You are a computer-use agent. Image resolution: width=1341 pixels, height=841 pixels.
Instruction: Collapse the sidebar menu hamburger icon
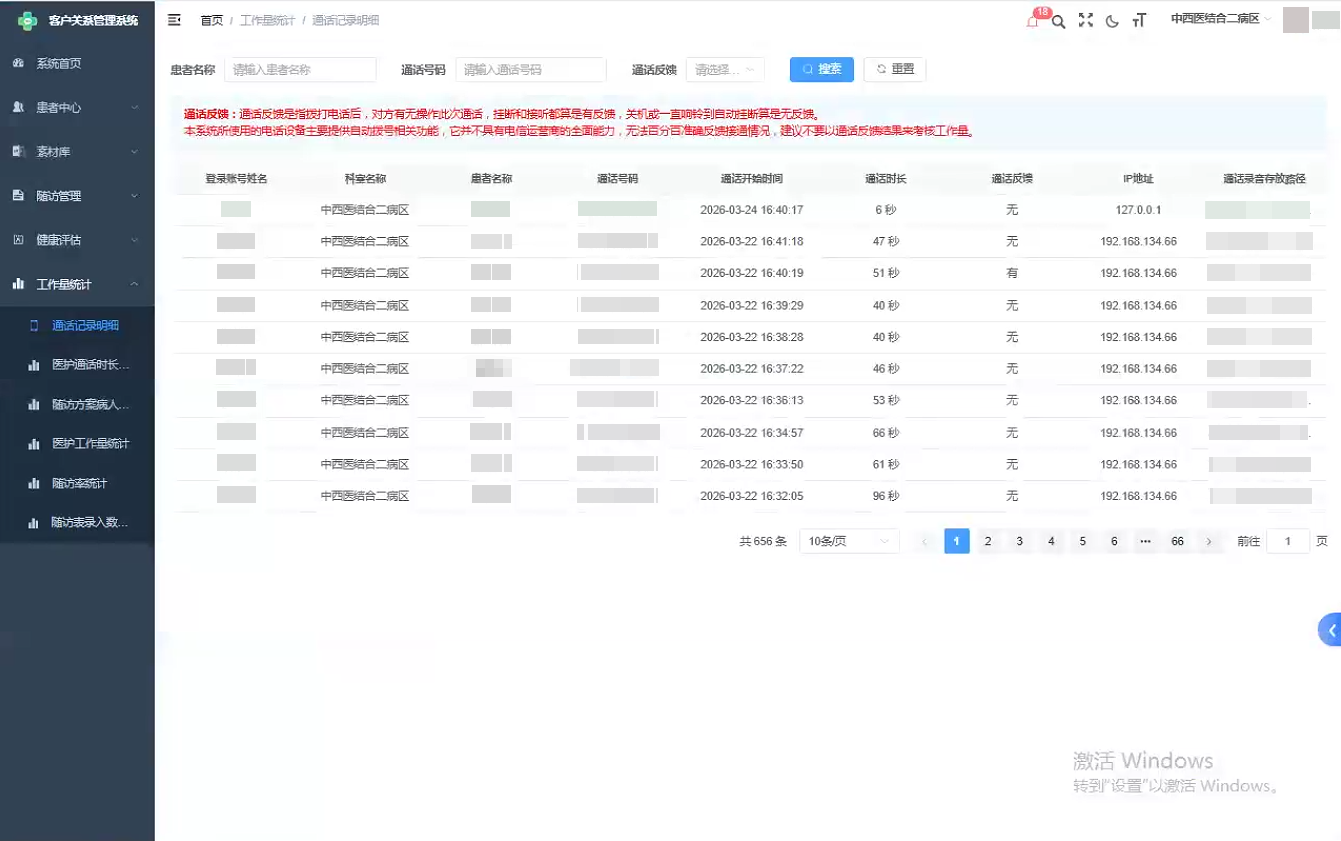[174, 20]
